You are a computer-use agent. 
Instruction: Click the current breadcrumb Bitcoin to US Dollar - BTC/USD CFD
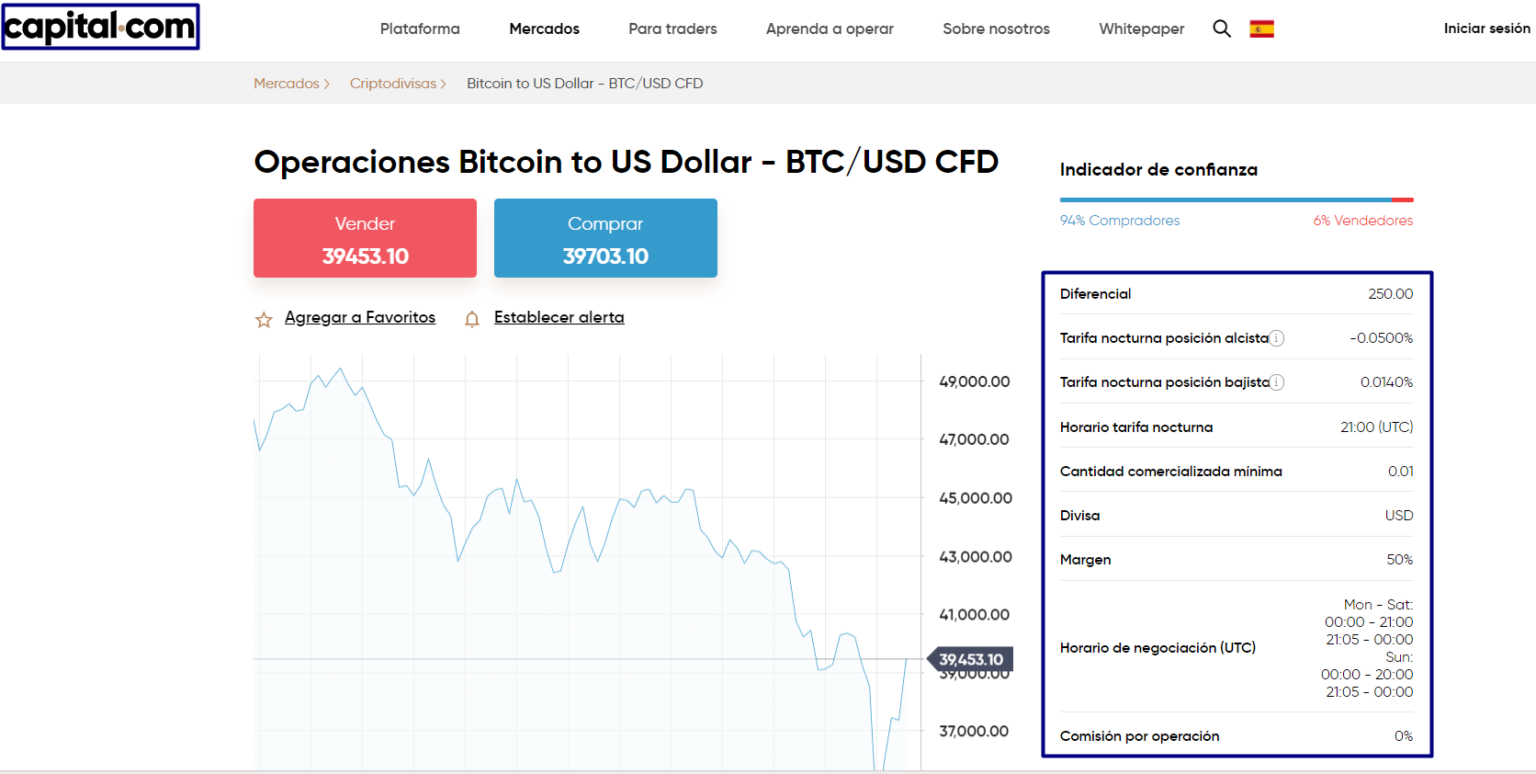[x=585, y=84]
